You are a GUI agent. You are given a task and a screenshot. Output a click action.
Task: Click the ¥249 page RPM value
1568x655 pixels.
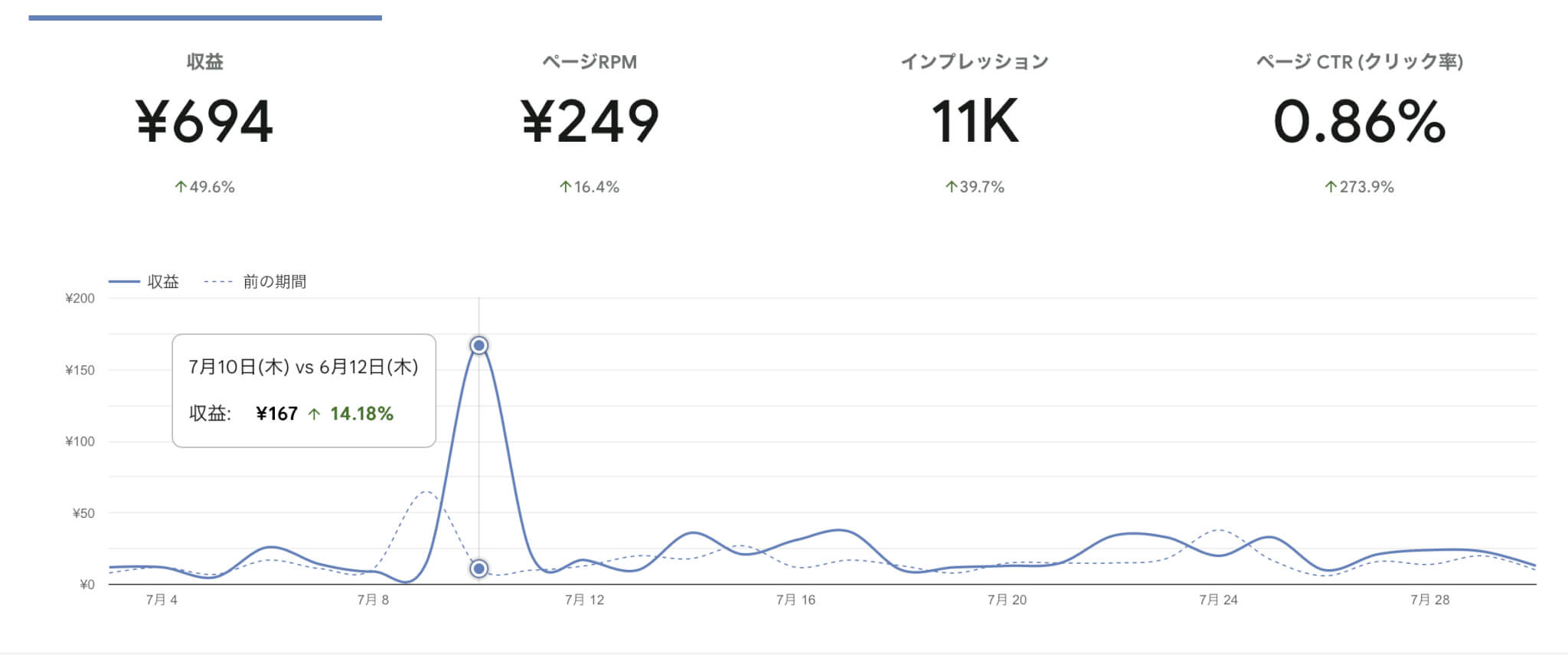click(x=590, y=122)
